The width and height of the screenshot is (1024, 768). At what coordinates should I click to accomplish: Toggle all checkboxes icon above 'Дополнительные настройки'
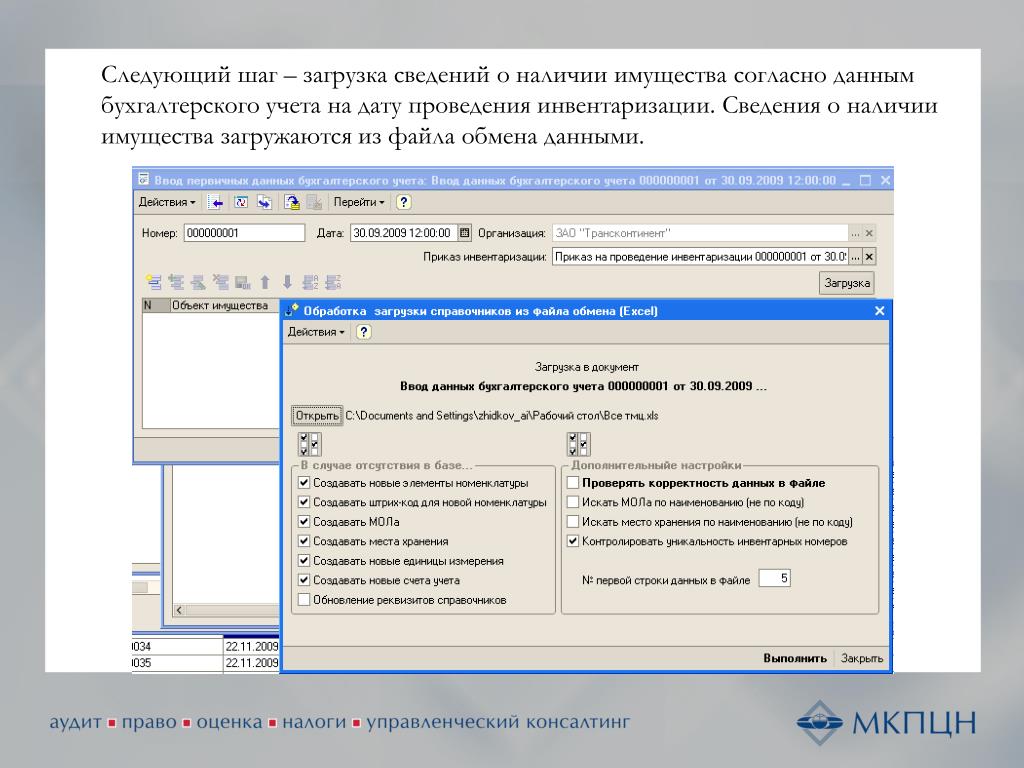point(579,444)
